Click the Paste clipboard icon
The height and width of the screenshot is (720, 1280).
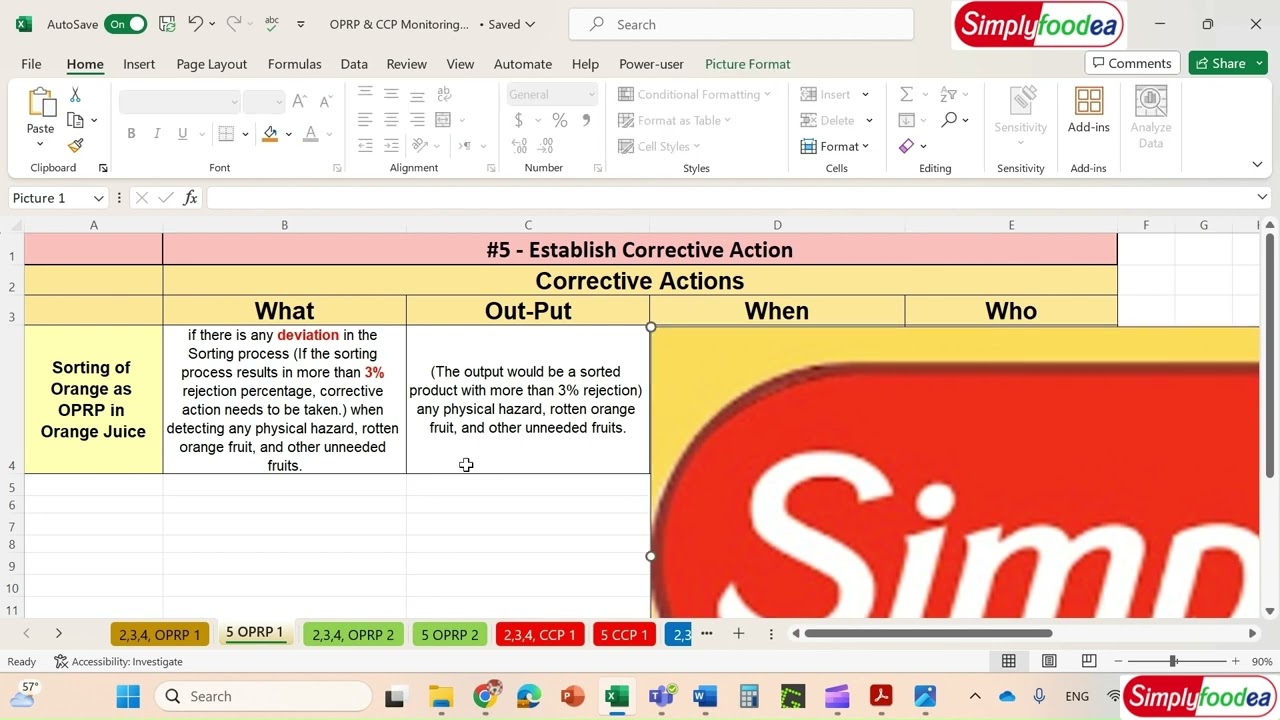(41, 103)
